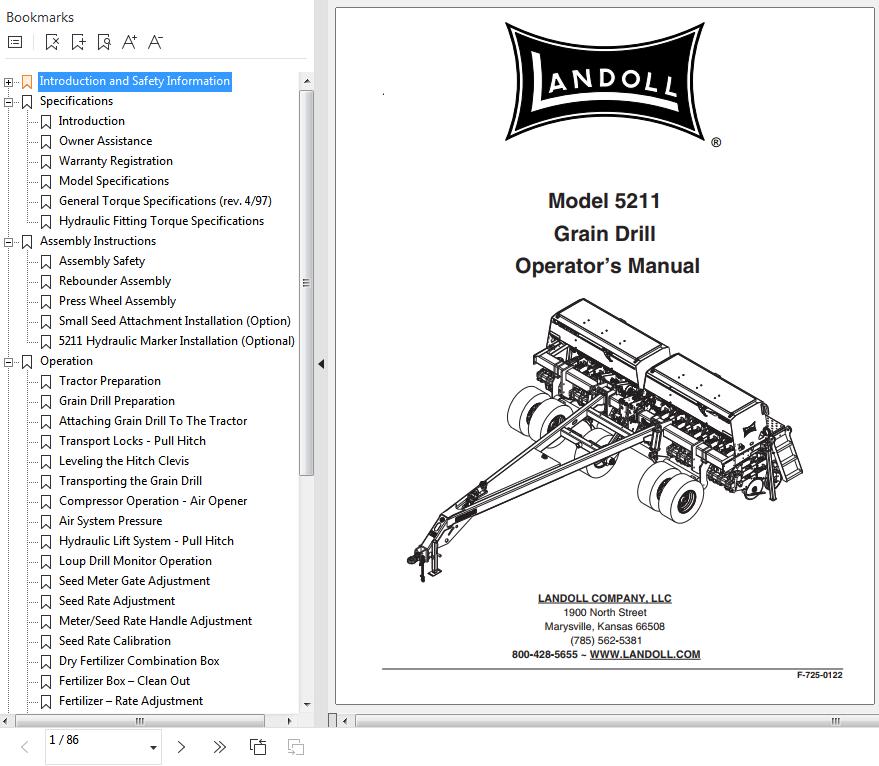Open 5211 Hydraulic Marker Installation (Optional)
Image resolution: width=879 pixels, height=766 pixels.
[177, 342]
